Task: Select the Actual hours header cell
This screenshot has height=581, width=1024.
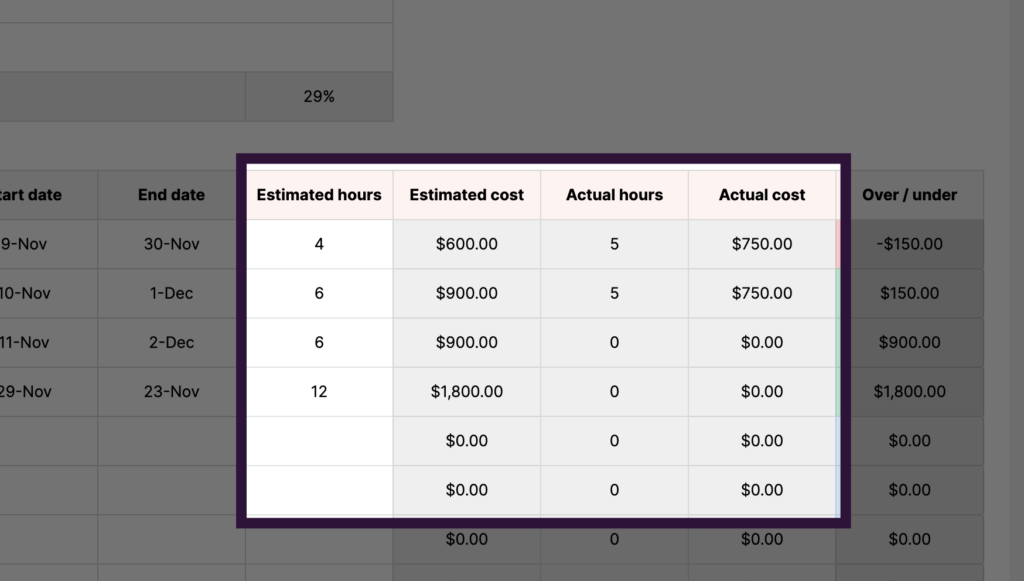Action: (x=614, y=195)
